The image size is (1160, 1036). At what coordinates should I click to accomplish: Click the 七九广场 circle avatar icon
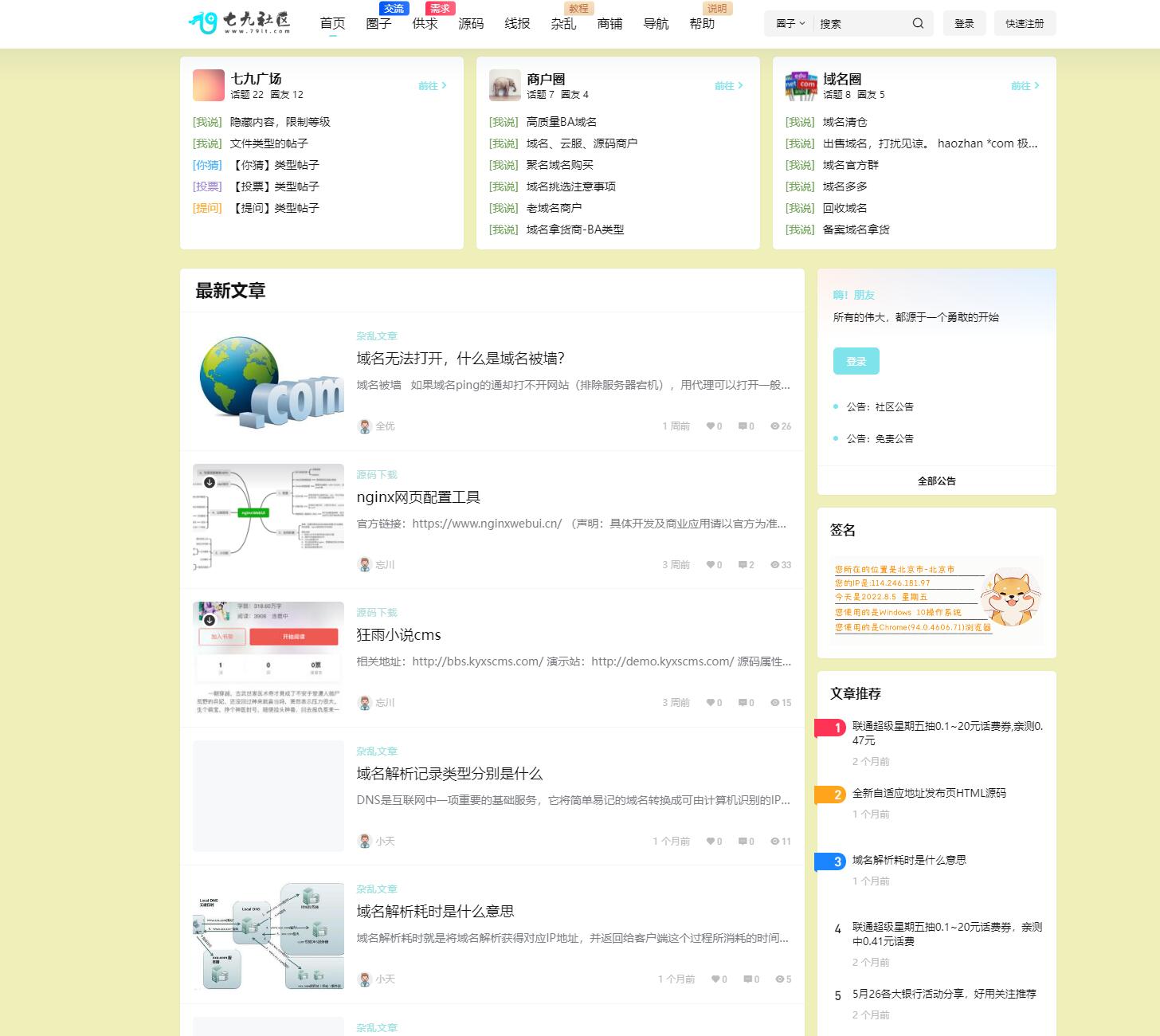[209, 85]
